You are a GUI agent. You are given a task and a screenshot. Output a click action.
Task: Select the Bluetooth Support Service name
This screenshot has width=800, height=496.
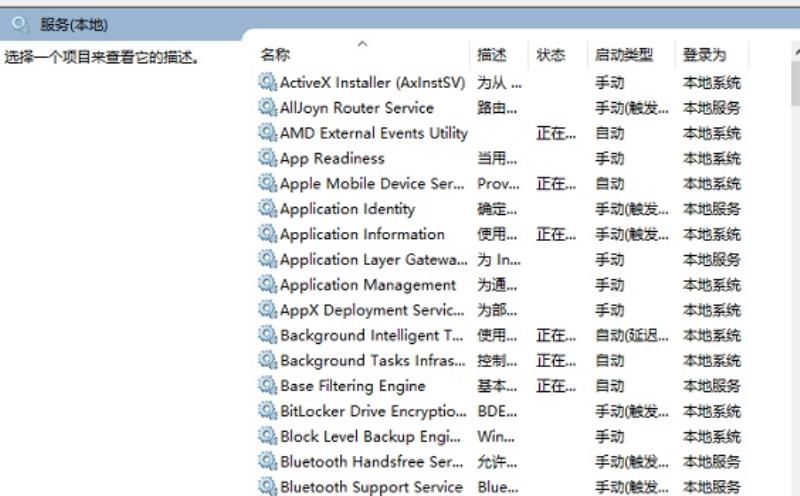(x=371, y=487)
